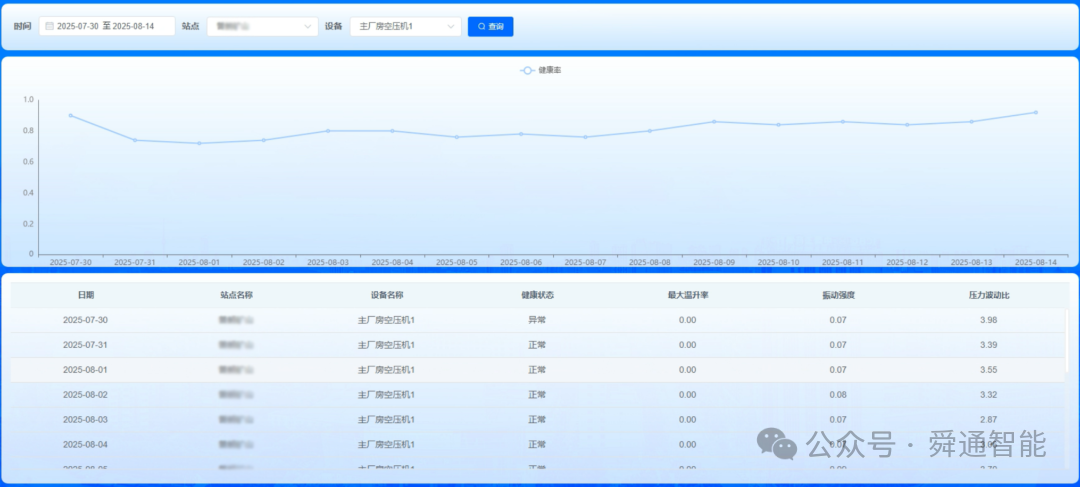Click the 0.2 value on the chart y-axis
Image resolution: width=1080 pixels, height=487 pixels.
[28, 224]
